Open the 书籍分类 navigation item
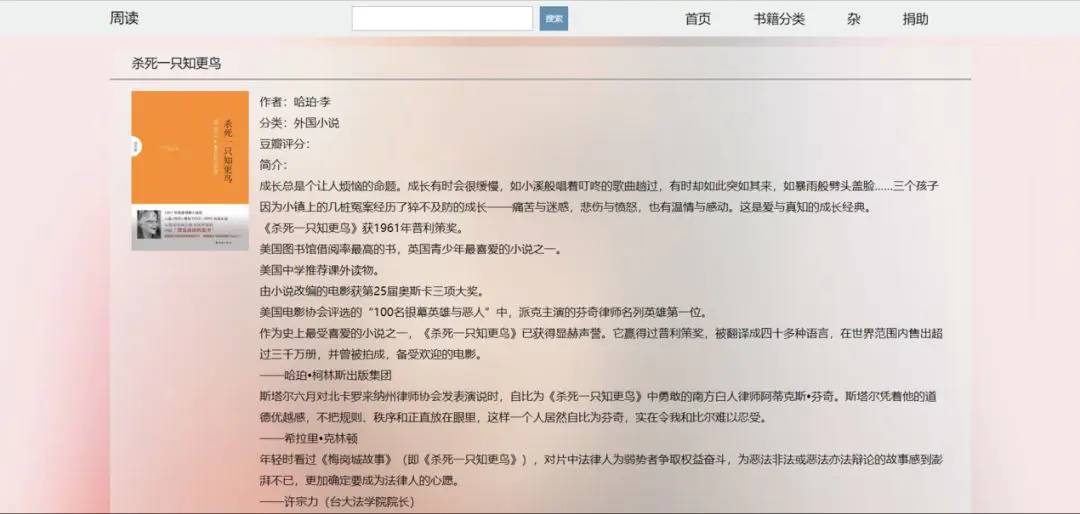This screenshot has height=514, width=1080. [x=779, y=19]
